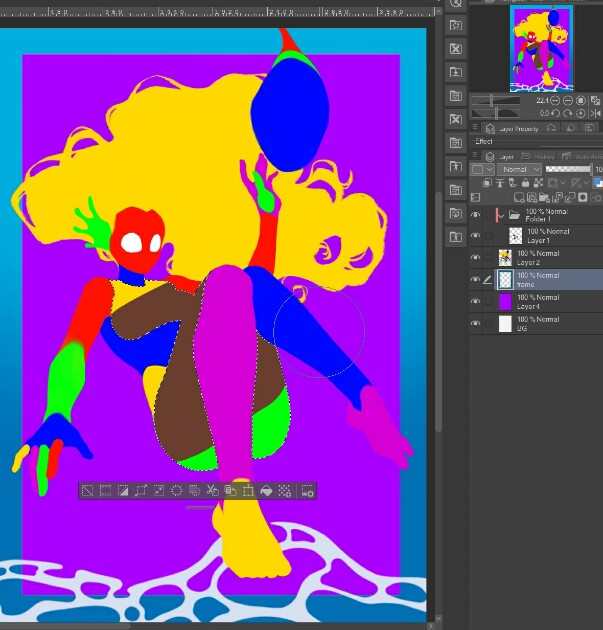Toggle the two-pane layer view icon

pyautogui.click(x=475, y=197)
